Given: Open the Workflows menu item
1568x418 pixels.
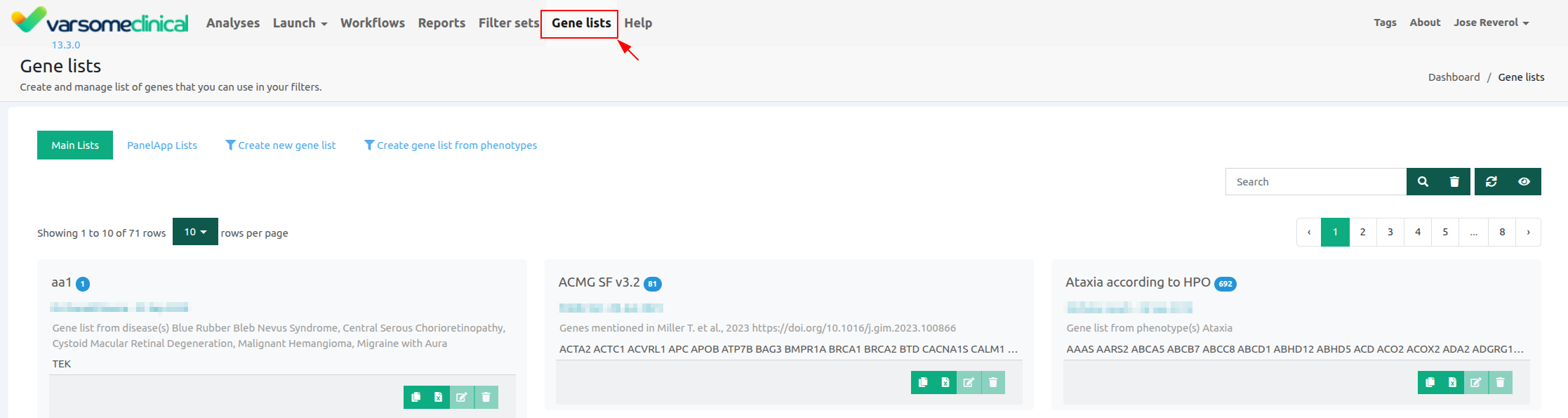Looking at the screenshot, I should [x=373, y=23].
